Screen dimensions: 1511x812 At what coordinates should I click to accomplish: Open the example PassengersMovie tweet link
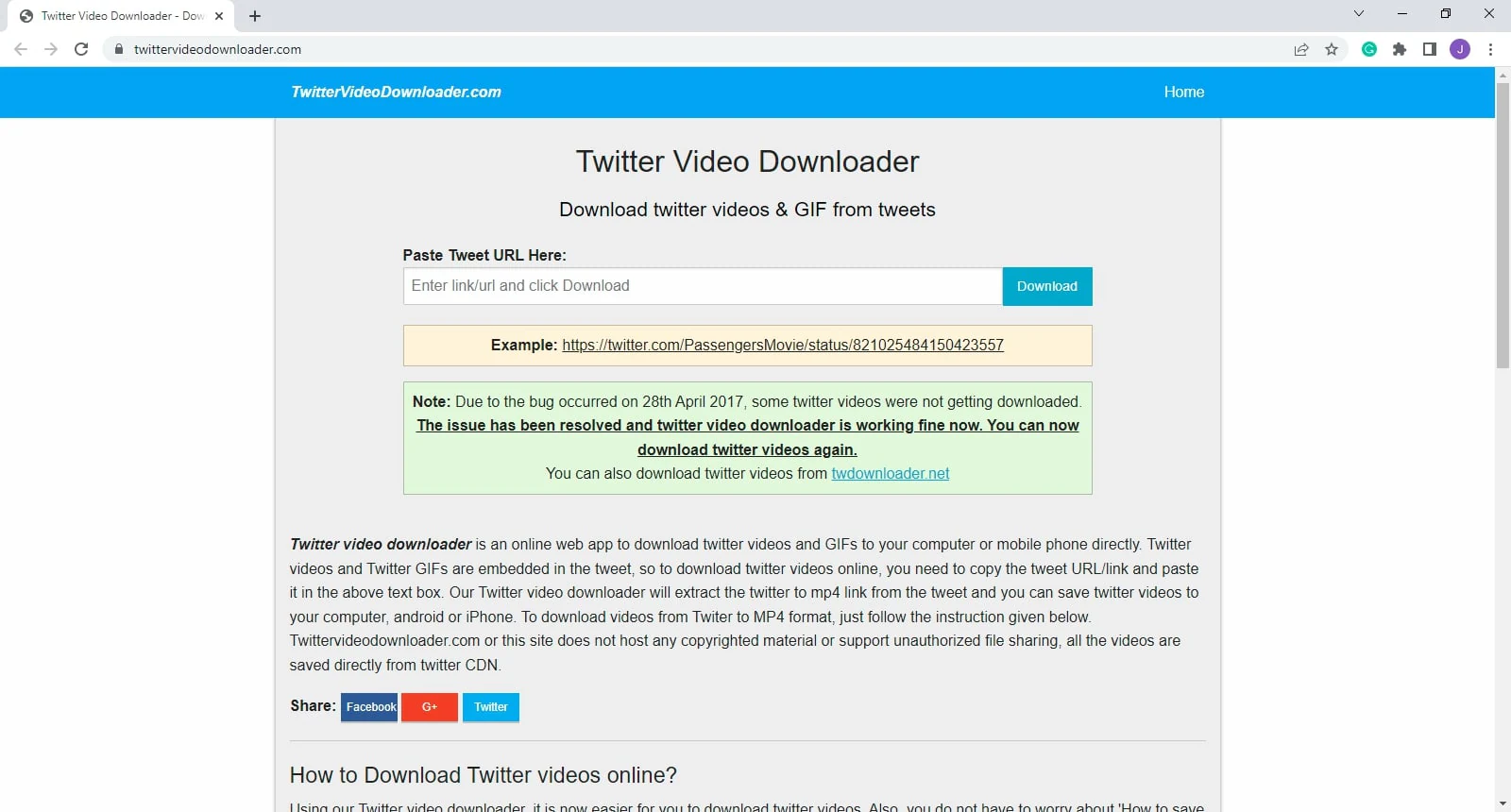click(783, 346)
